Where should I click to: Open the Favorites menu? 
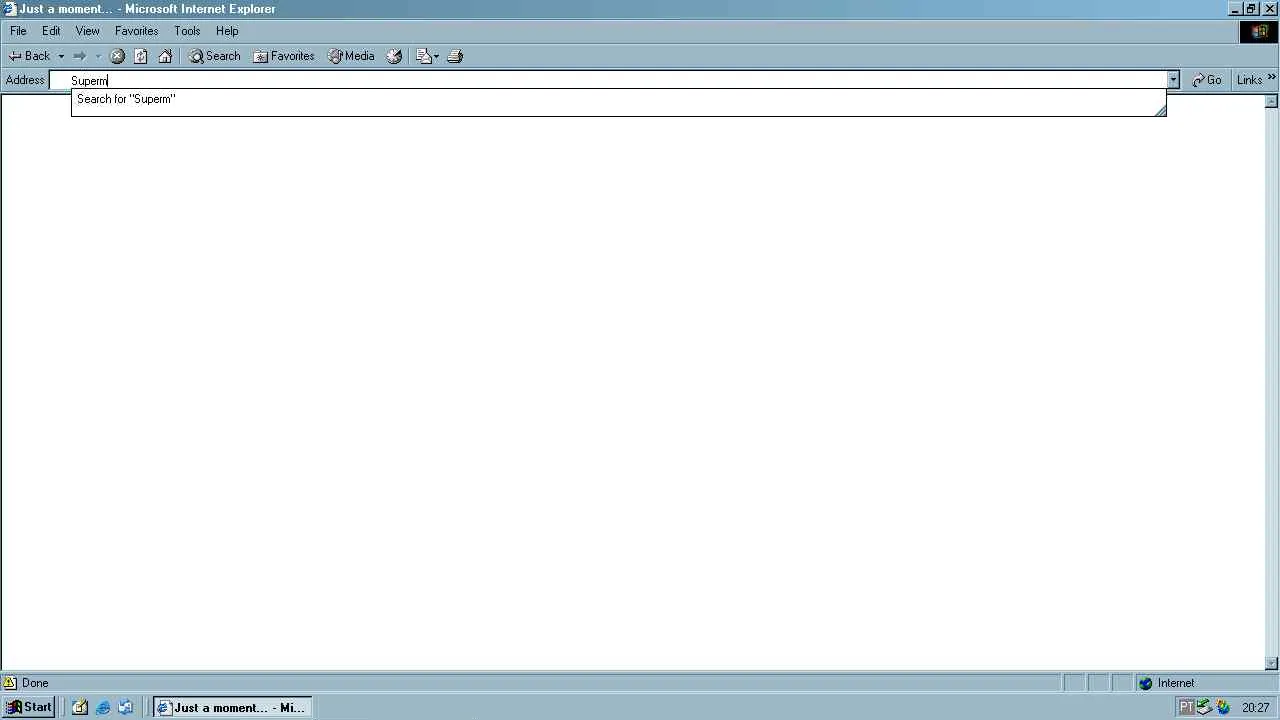tap(137, 31)
